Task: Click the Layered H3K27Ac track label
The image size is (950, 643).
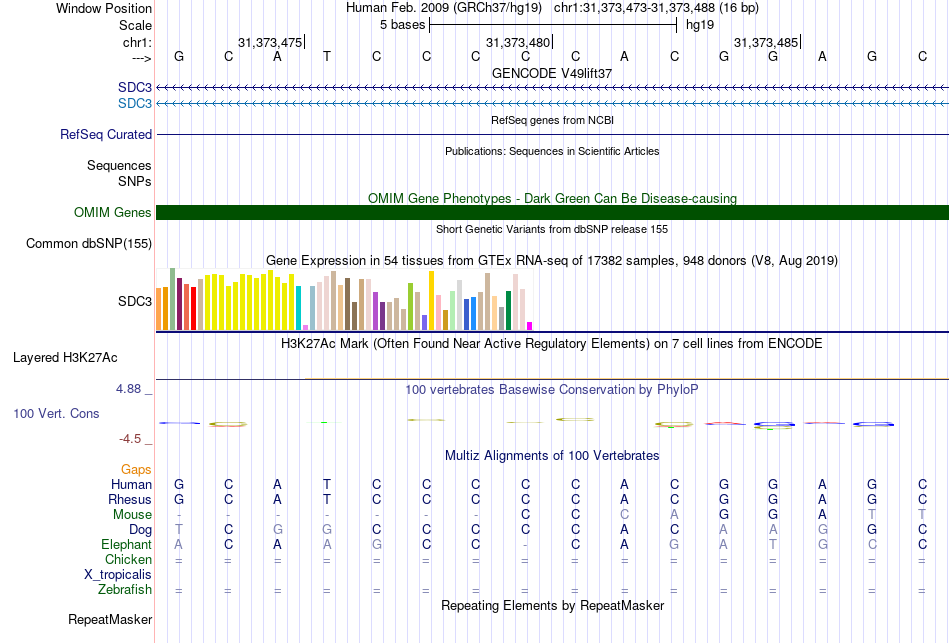Action: pos(65,358)
